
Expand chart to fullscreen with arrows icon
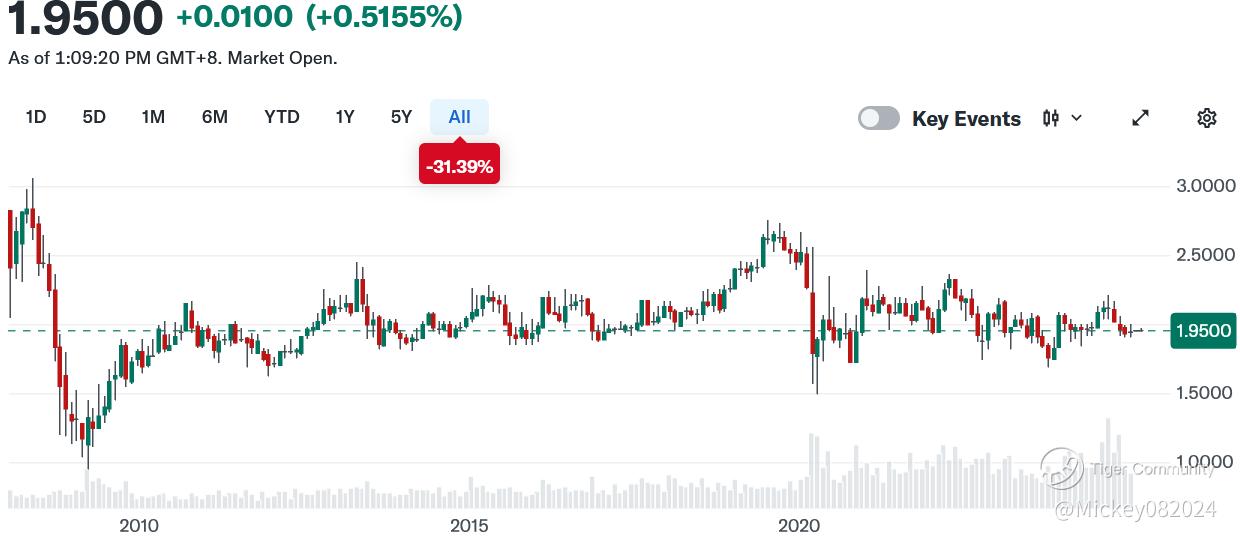click(1140, 118)
